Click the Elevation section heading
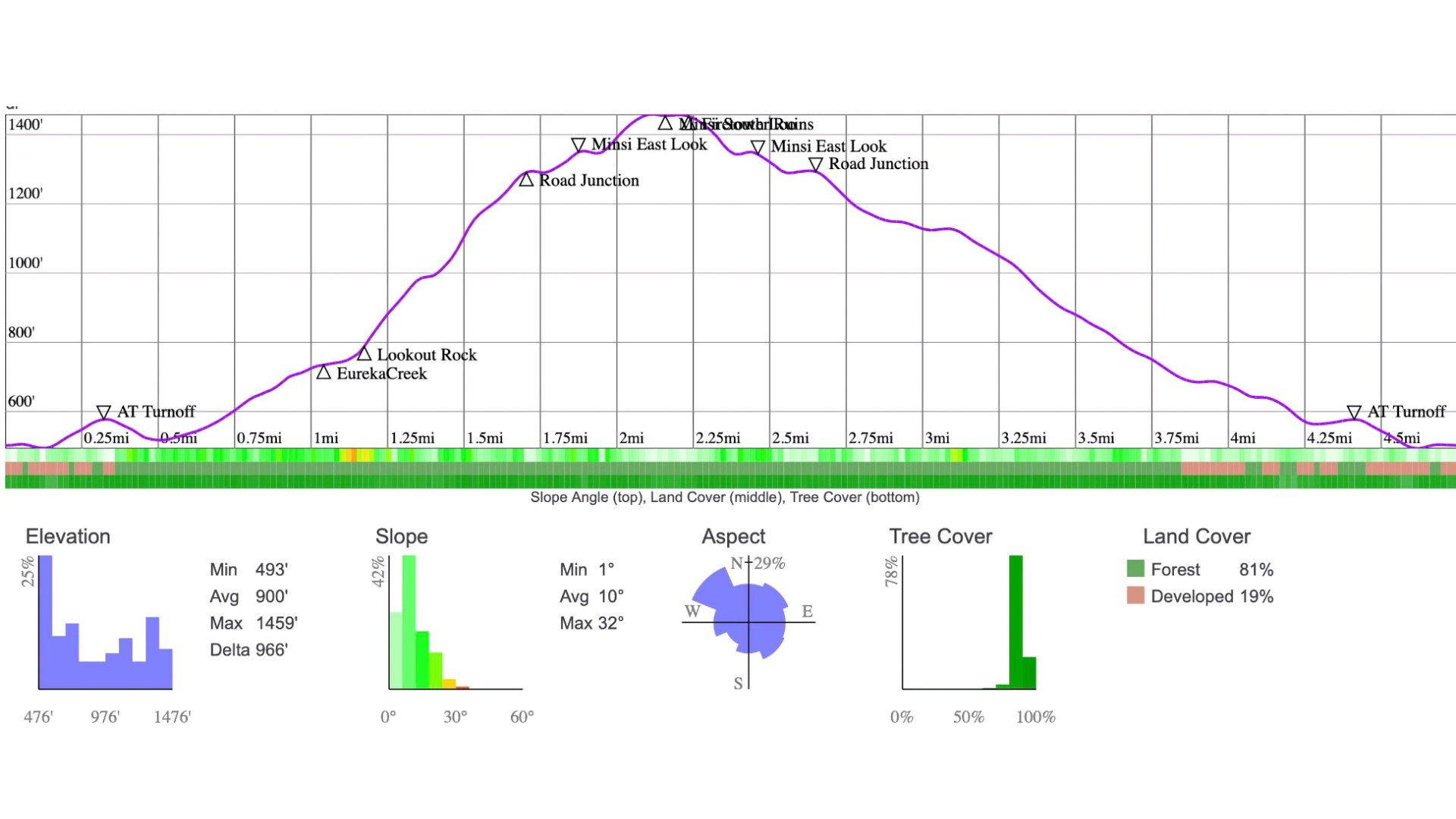The image size is (1456, 819). 67,536
